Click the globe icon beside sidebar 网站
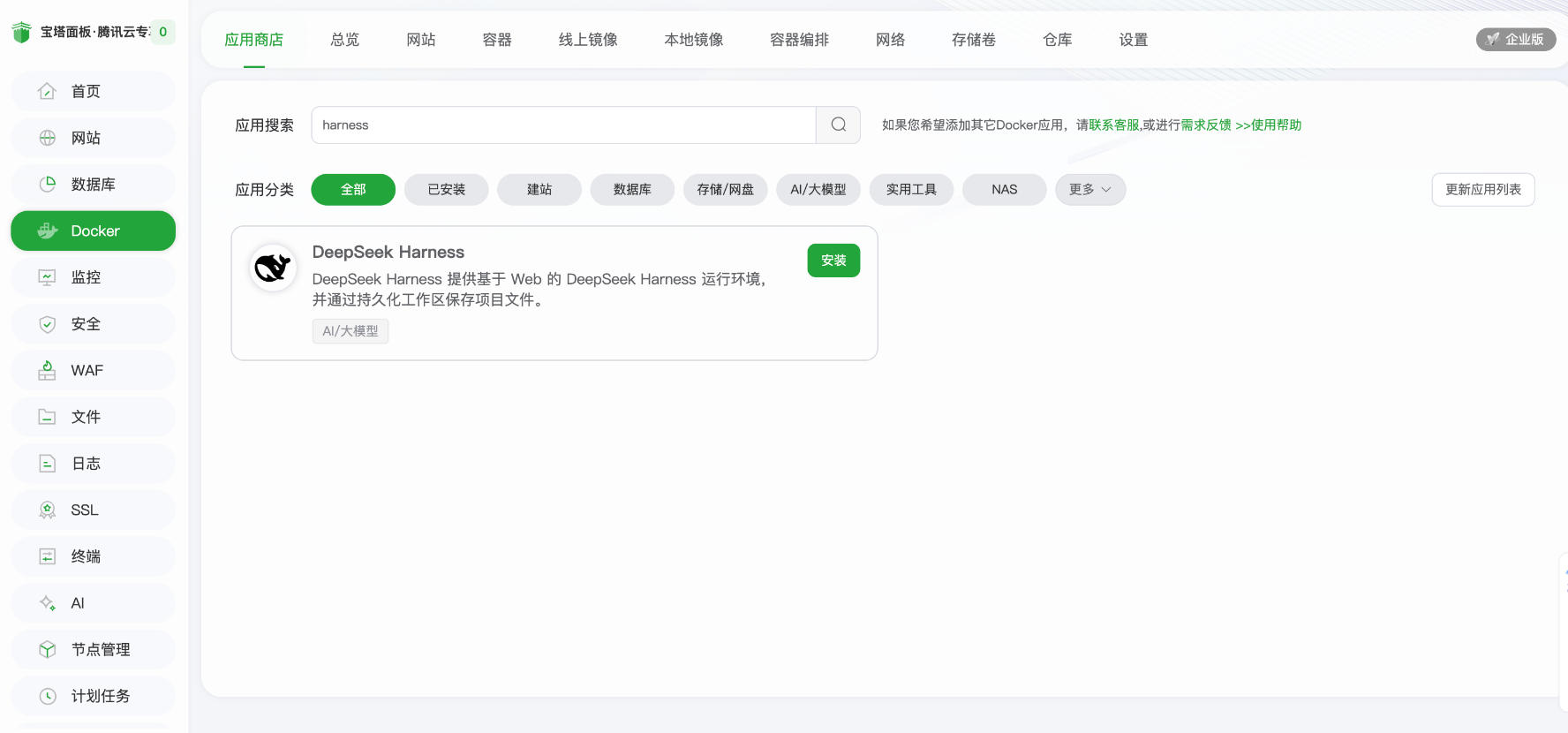The image size is (1568, 733). 48,138
